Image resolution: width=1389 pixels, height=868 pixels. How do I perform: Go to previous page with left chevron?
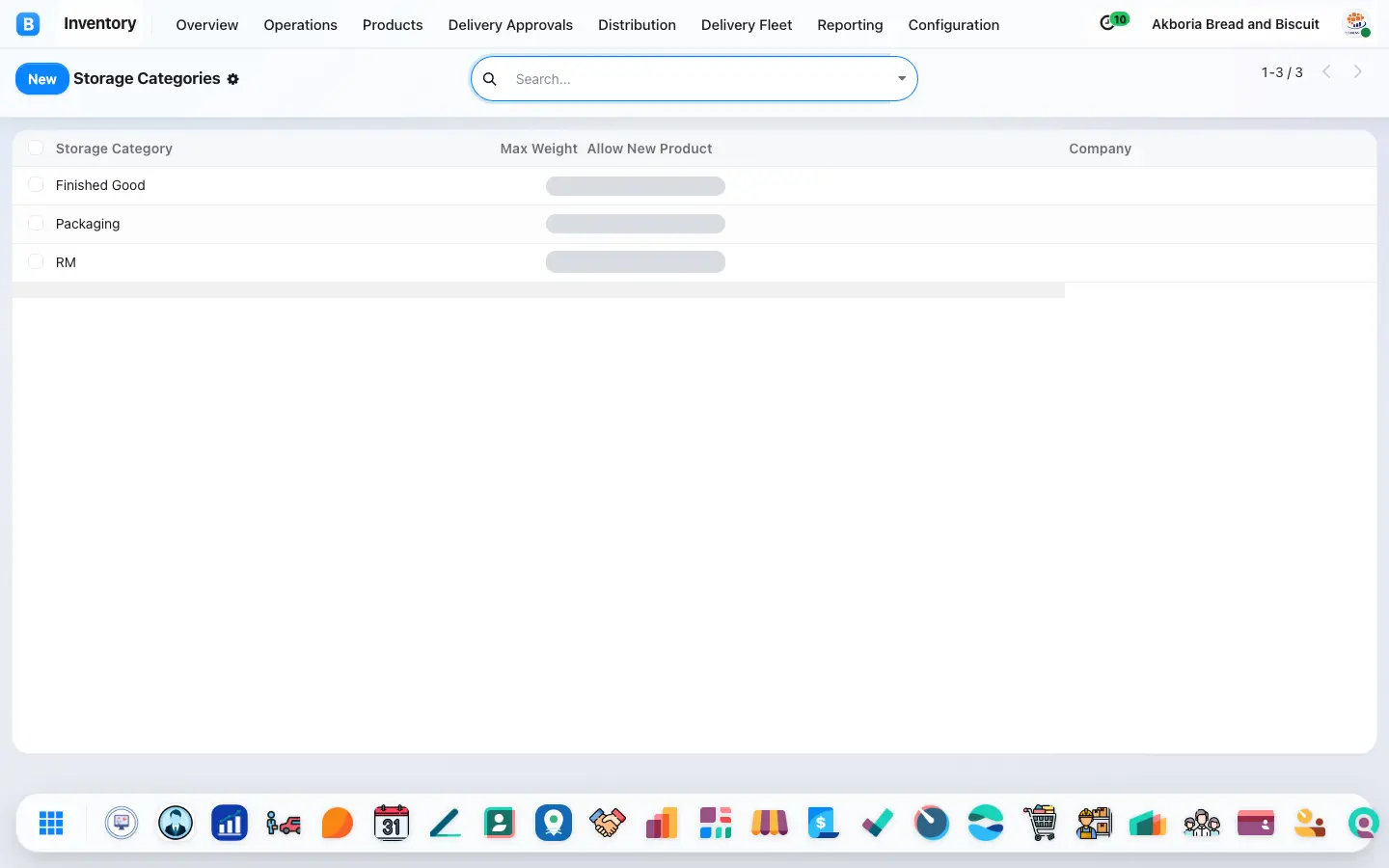pyautogui.click(x=1327, y=71)
